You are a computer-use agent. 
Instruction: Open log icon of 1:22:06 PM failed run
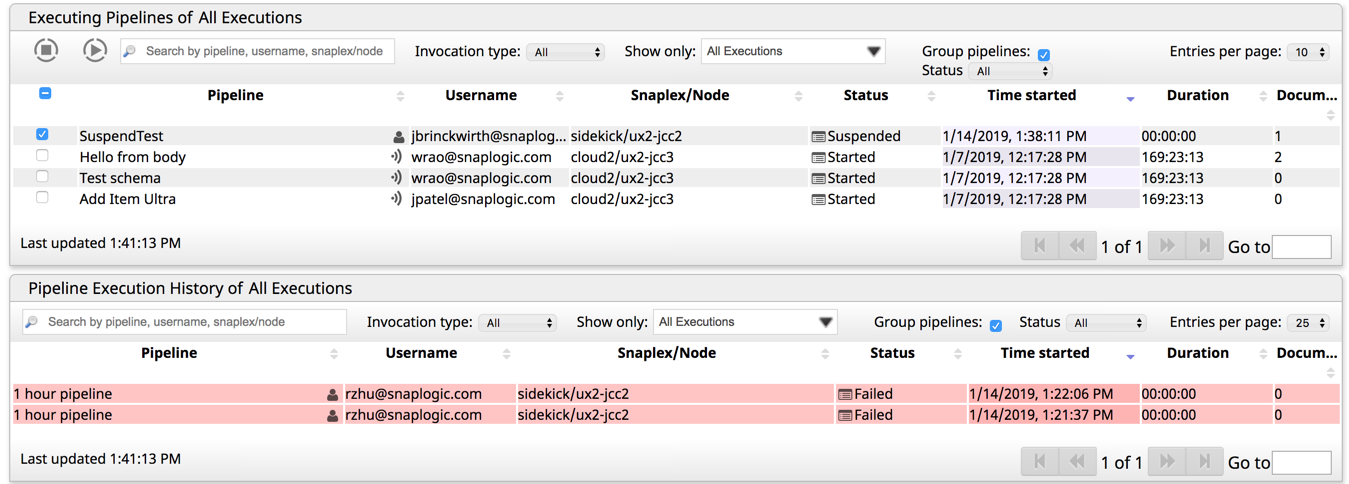pos(845,395)
